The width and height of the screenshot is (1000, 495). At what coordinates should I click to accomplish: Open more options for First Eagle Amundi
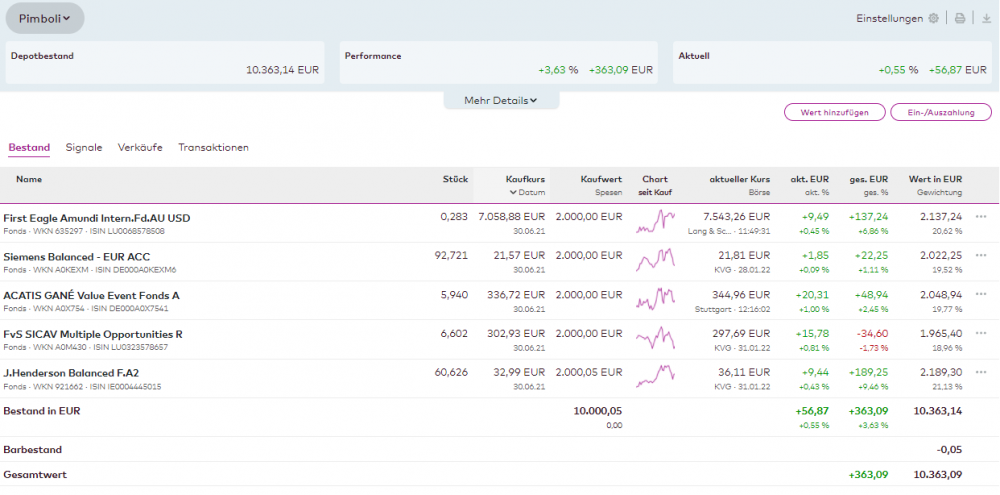pyautogui.click(x=981, y=217)
